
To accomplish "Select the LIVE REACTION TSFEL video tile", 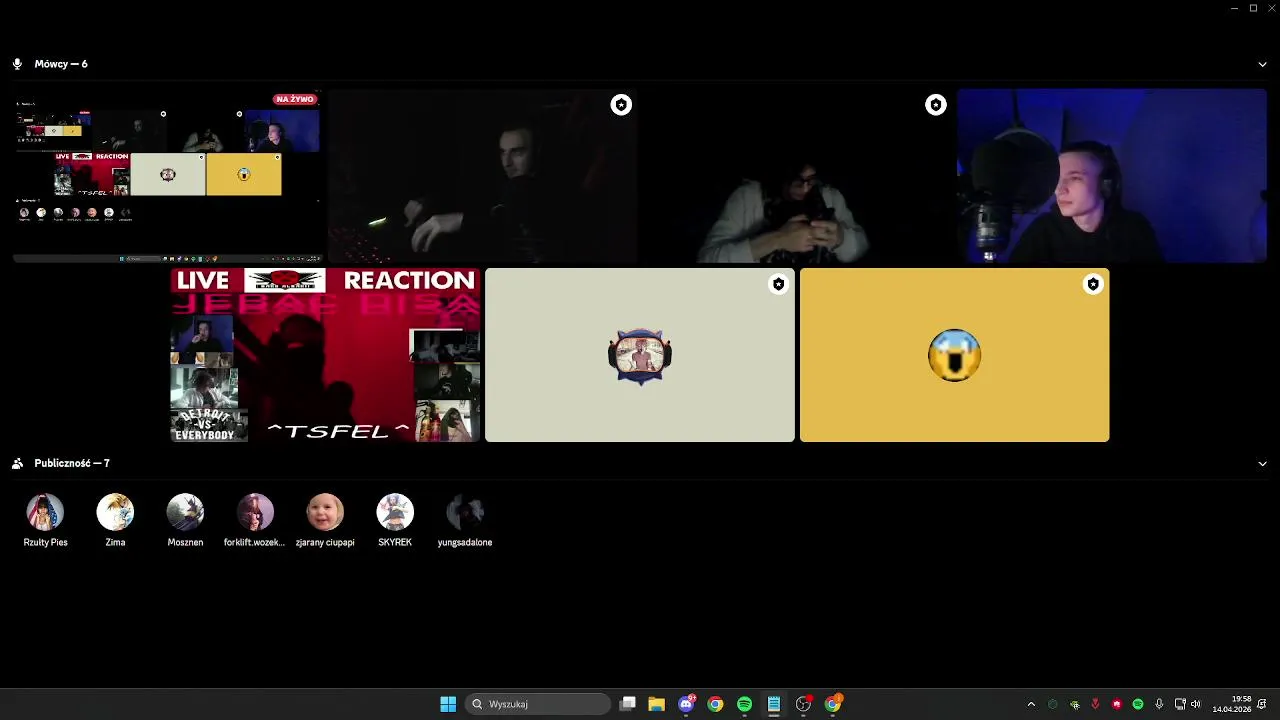I will [x=325, y=355].
